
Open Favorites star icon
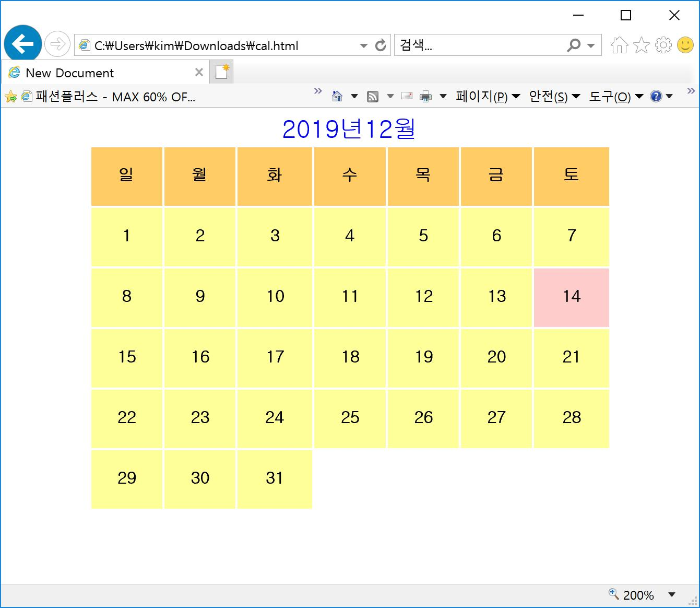(x=642, y=45)
